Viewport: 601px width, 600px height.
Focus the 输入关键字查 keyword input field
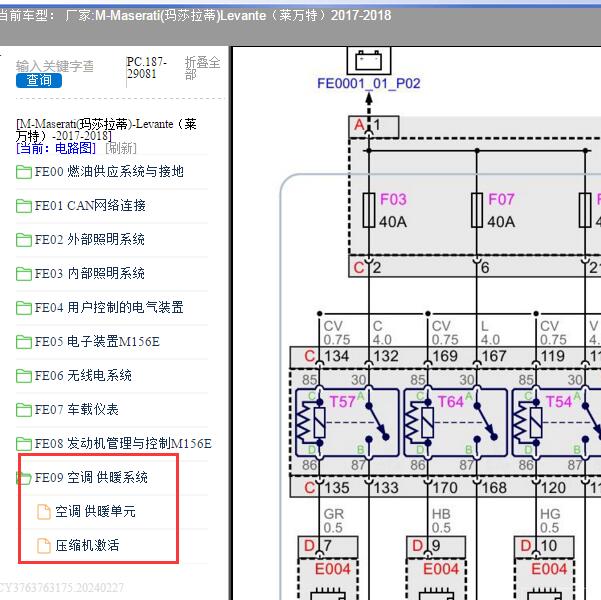[55, 66]
